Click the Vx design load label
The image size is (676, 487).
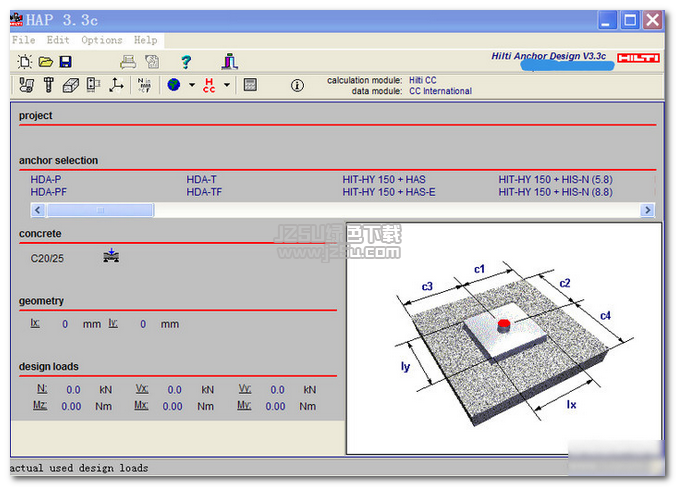point(142,389)
